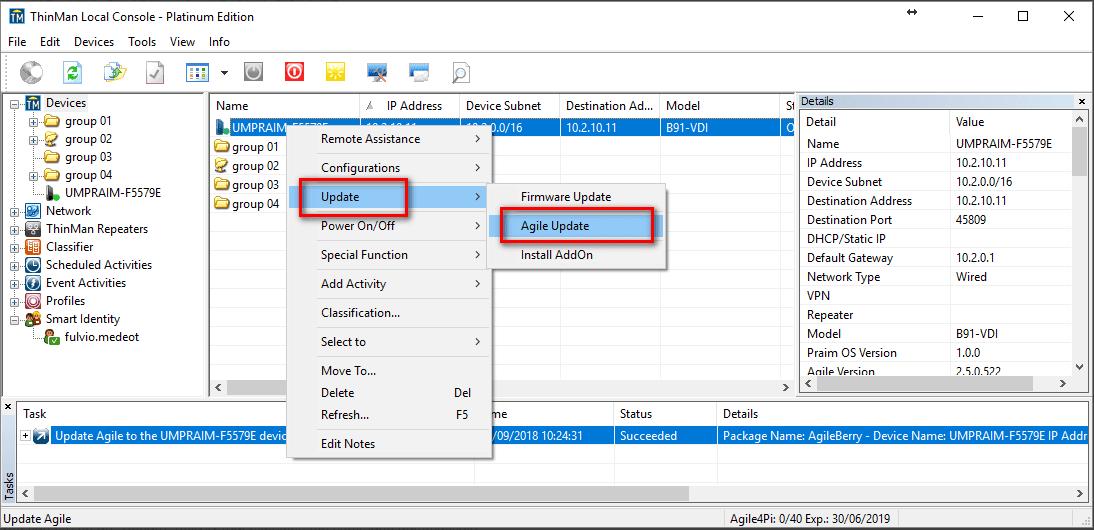Image resolution: width=1094 pixels, height=530 pixels.
Task: Close the Tasks panel
Action: tap(8, 406)
